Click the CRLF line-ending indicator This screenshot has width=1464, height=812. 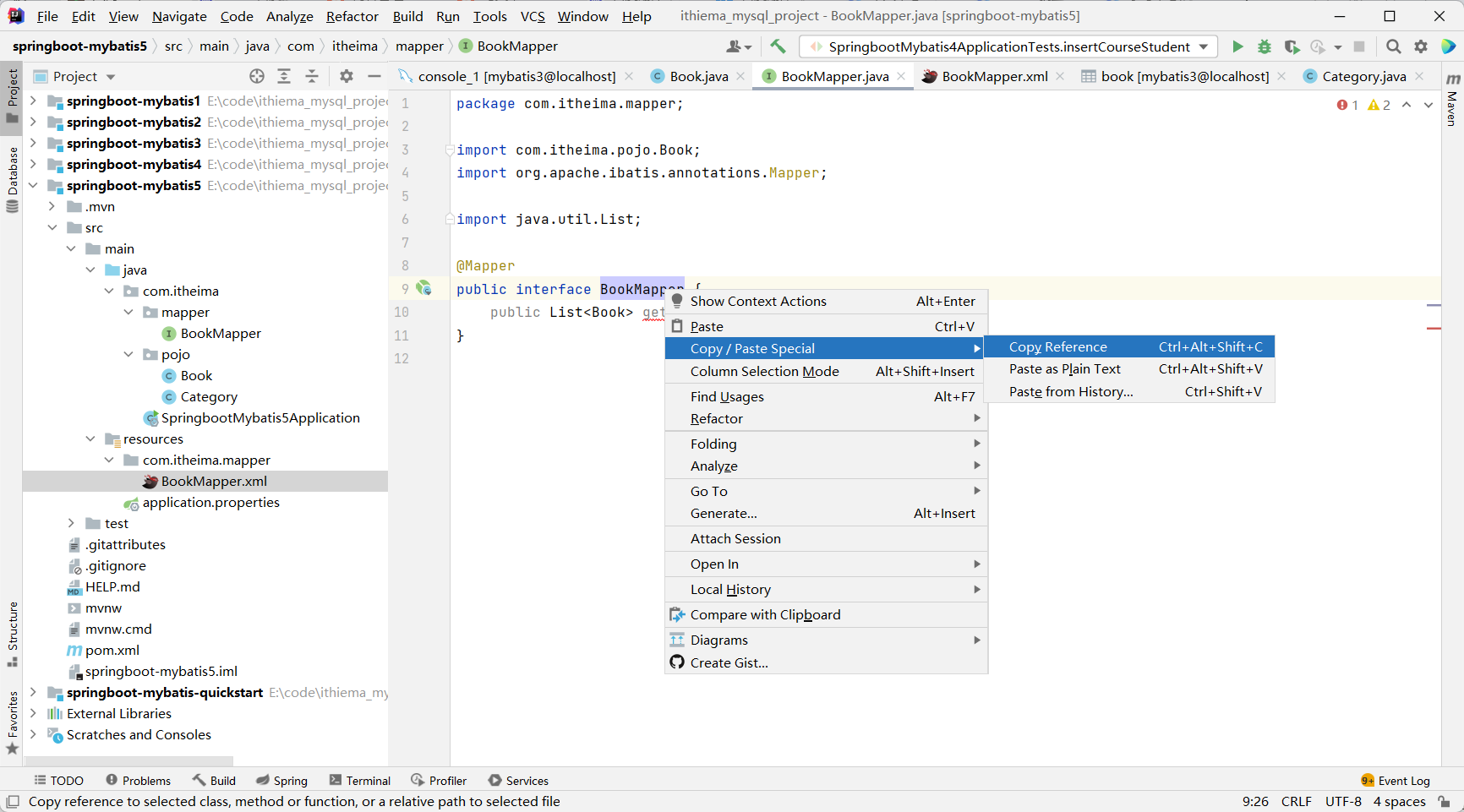tap(1296, 801)
